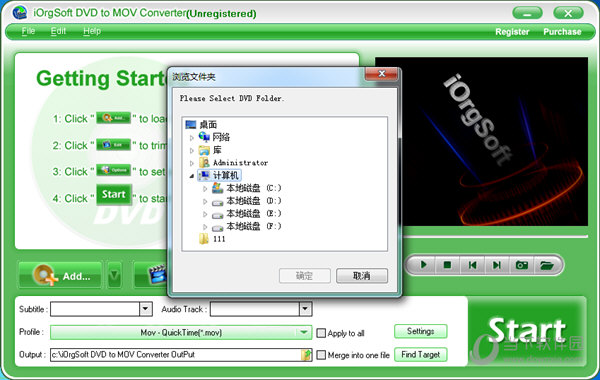Click the Output path input field
The height and width of the screenshot is (380, 600).
coord(175,355)
